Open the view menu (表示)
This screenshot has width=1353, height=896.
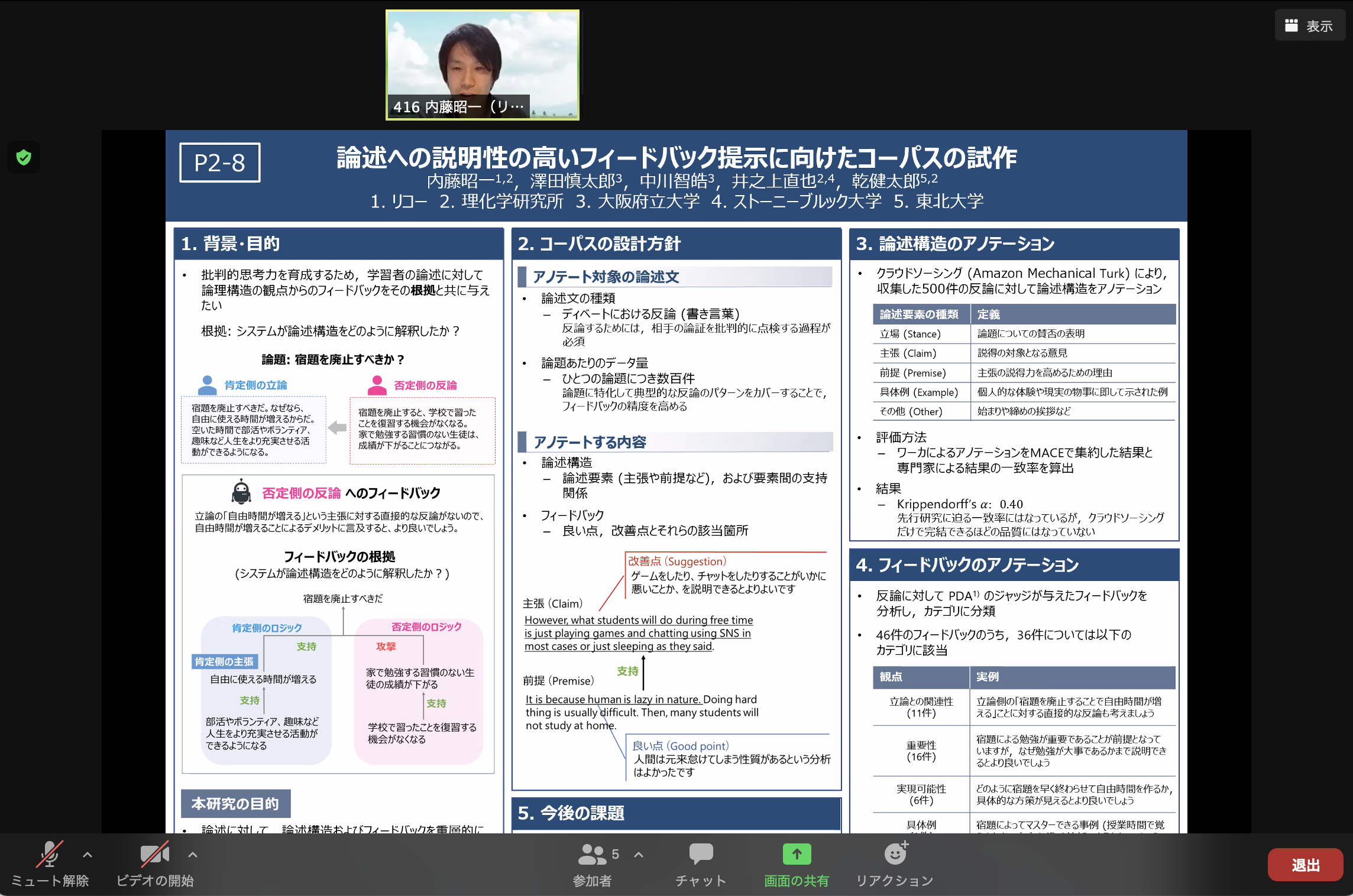click(1309, 25)
